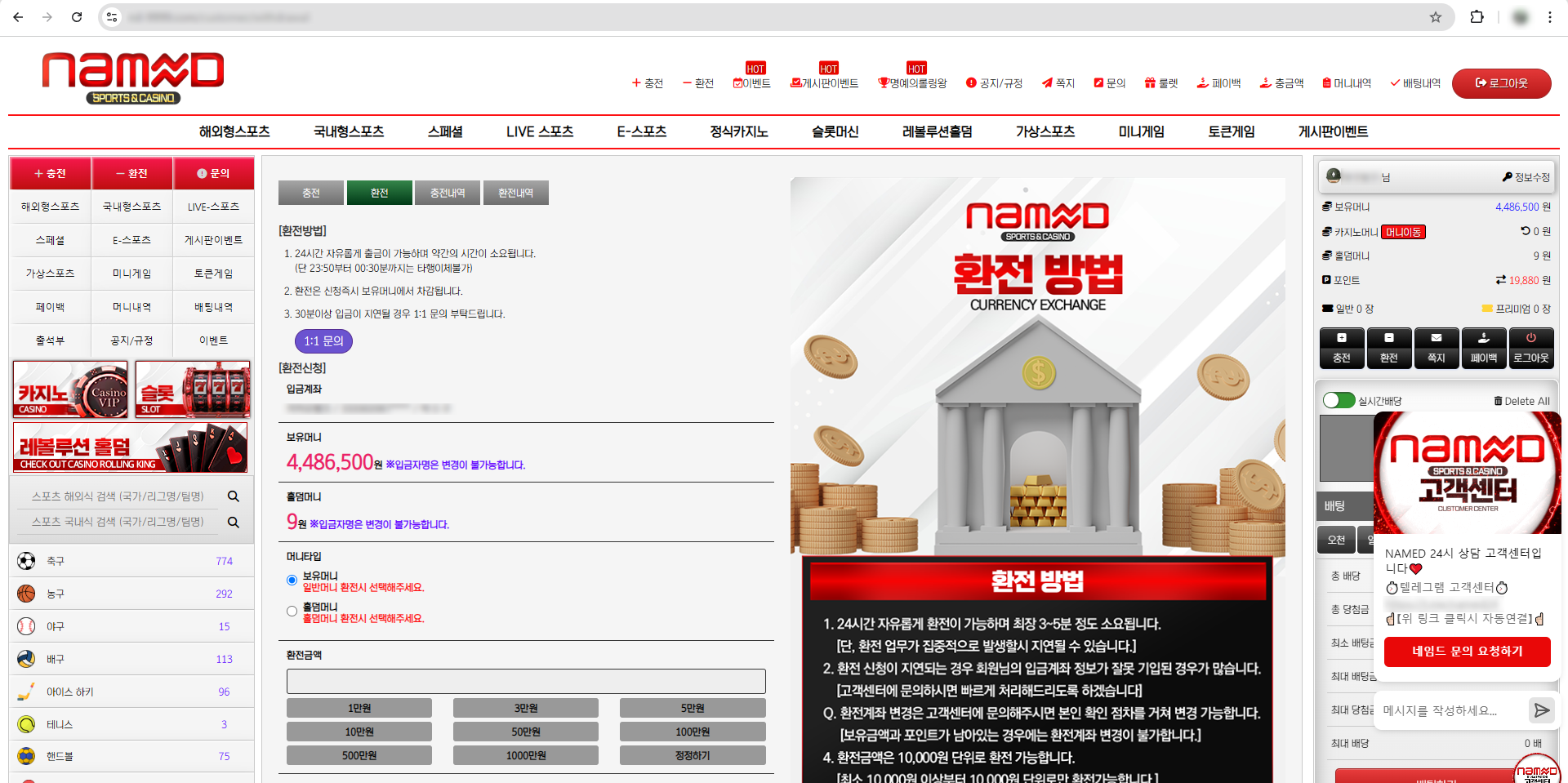Screen dimensions: 1568x783
Task: Click the 스포츠 해외식 검색 input field
Action: tap(118, 496)
